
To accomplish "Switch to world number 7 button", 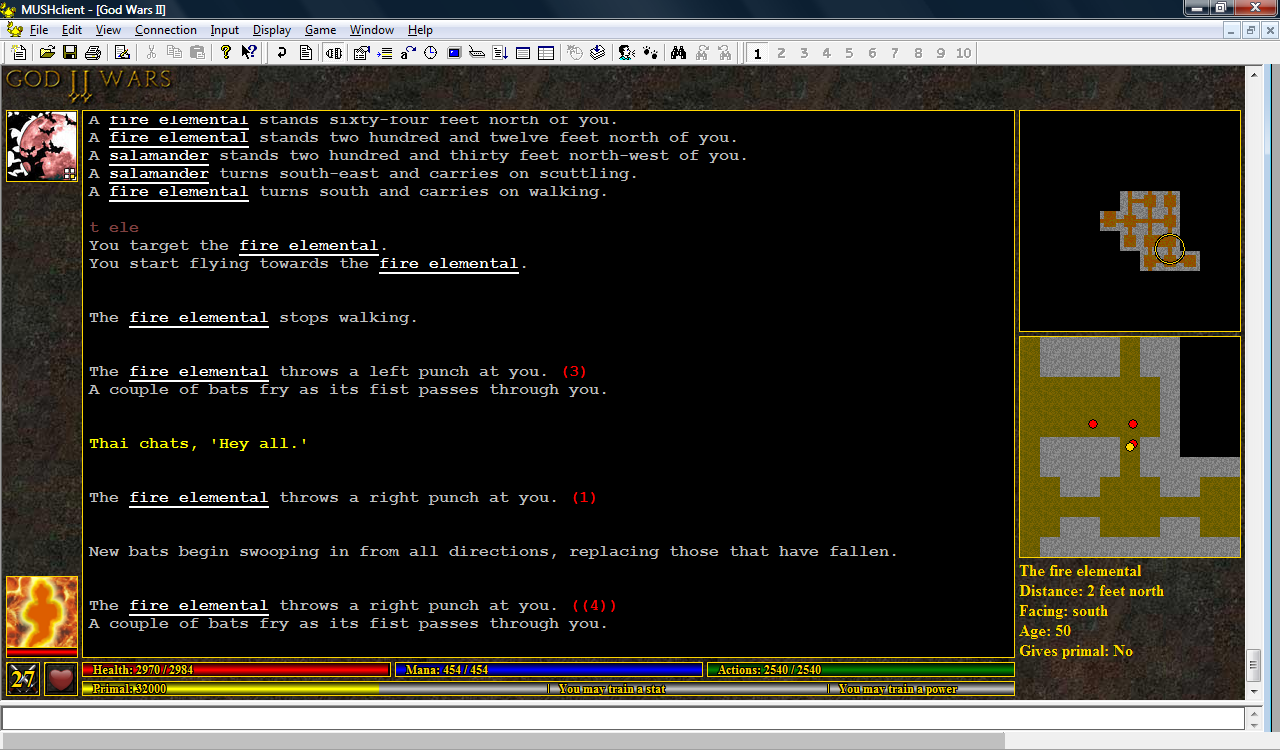I will (895, 53).
